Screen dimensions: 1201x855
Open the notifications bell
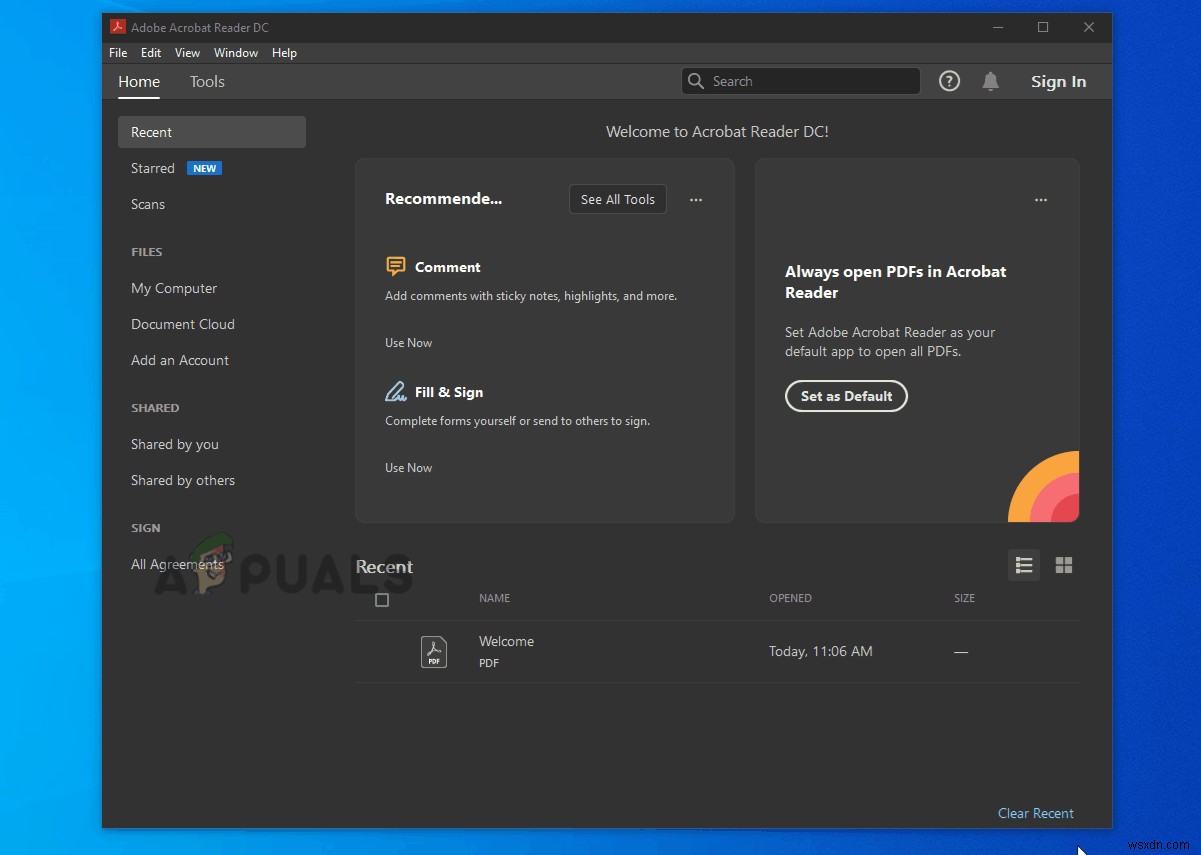pos(990,81)
